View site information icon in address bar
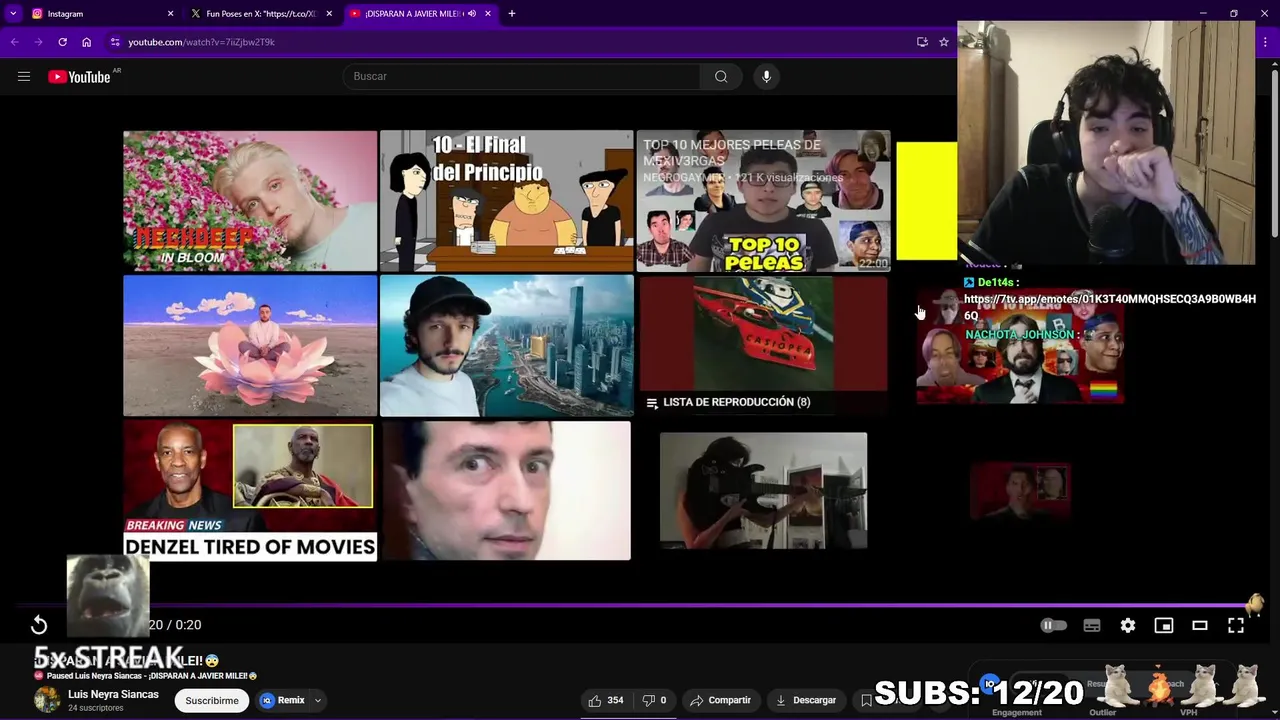 [115, 42]
